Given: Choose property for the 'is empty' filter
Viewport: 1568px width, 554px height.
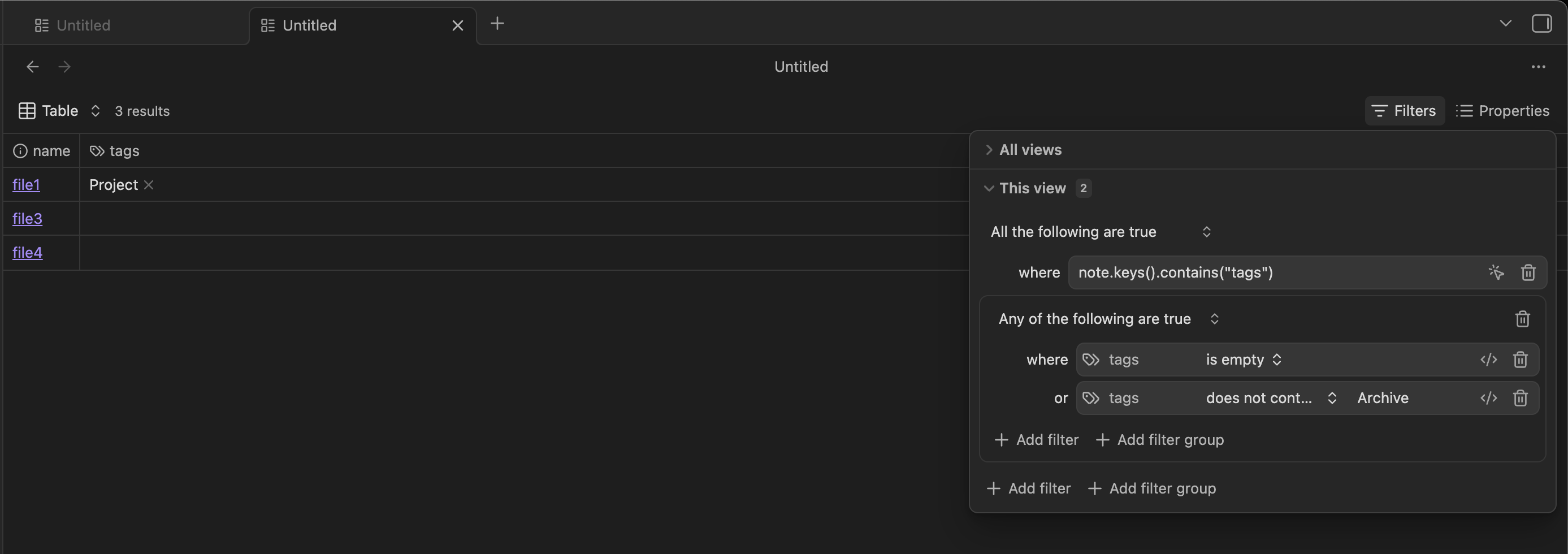Looking at the screenshot, I should click(1138, 360).
